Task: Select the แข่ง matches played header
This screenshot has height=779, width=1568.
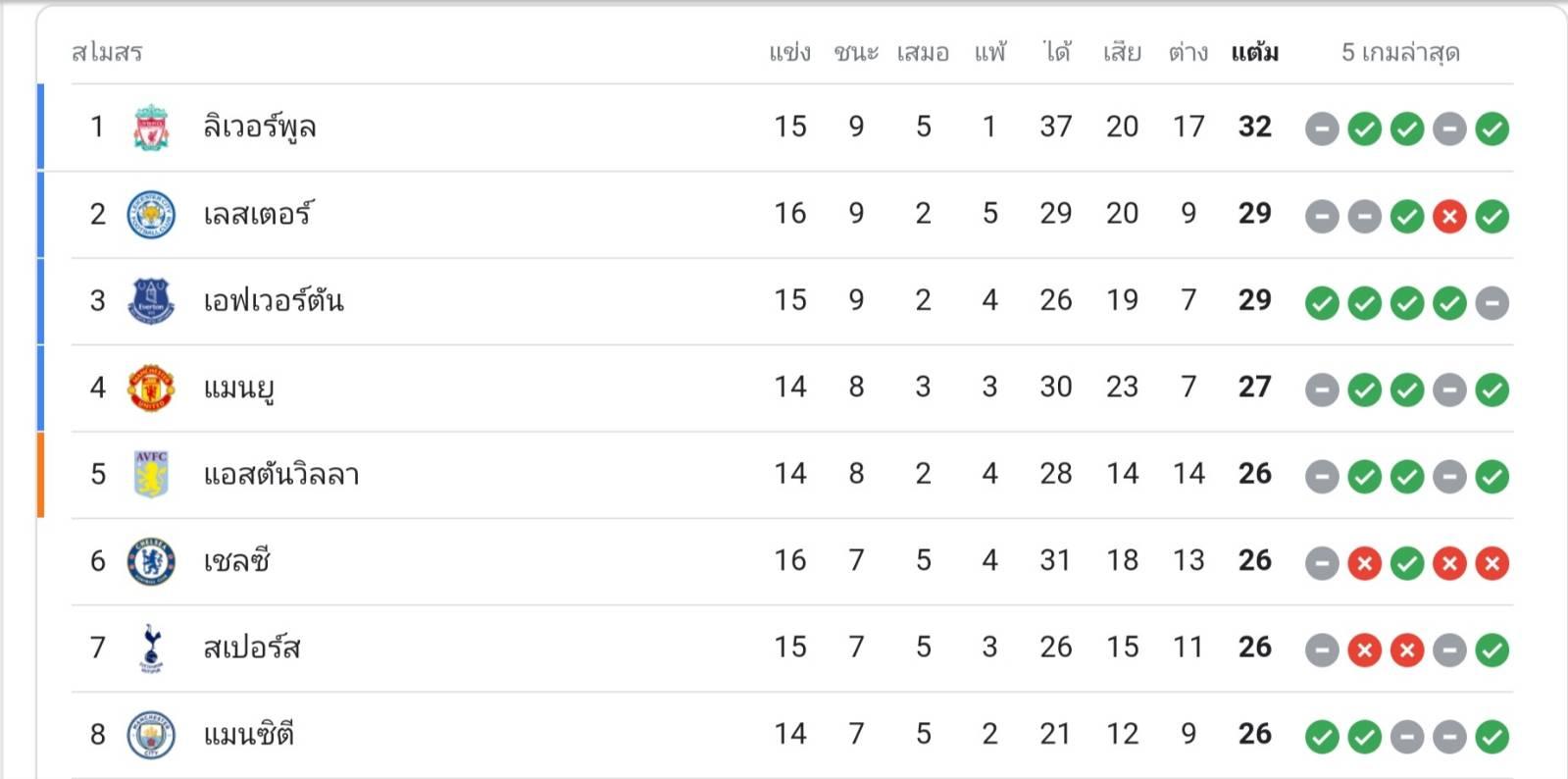Action: coord(789,52)
